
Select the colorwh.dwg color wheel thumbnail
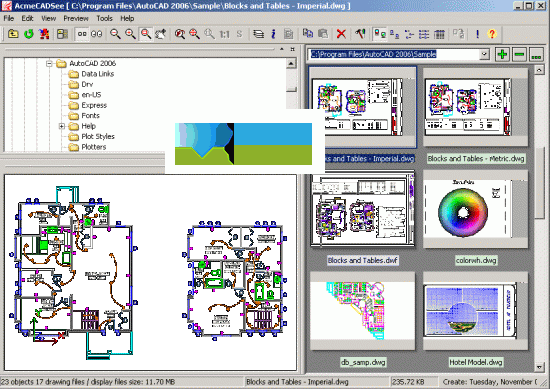coord(475,210)
